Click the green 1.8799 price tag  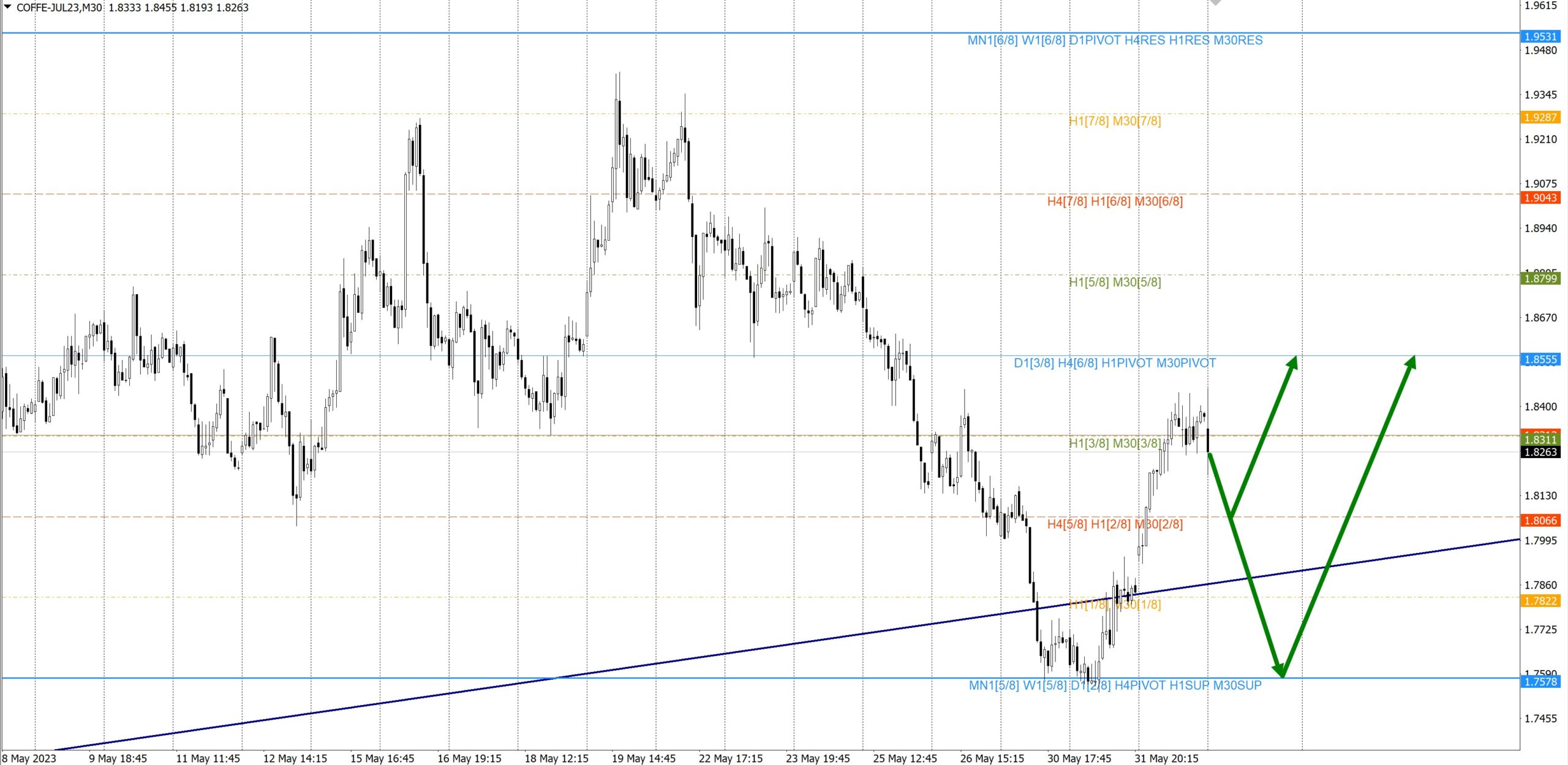pyautogui.click(x=1540, y=279)
